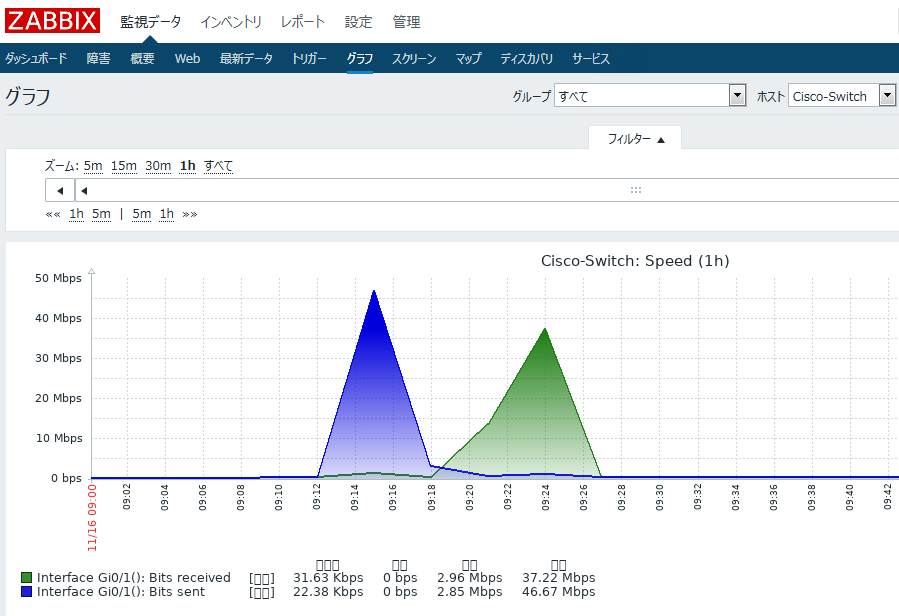899x616 pixels.
Task: Open the host dropdown arrow button
Action: tap(885, 94)
